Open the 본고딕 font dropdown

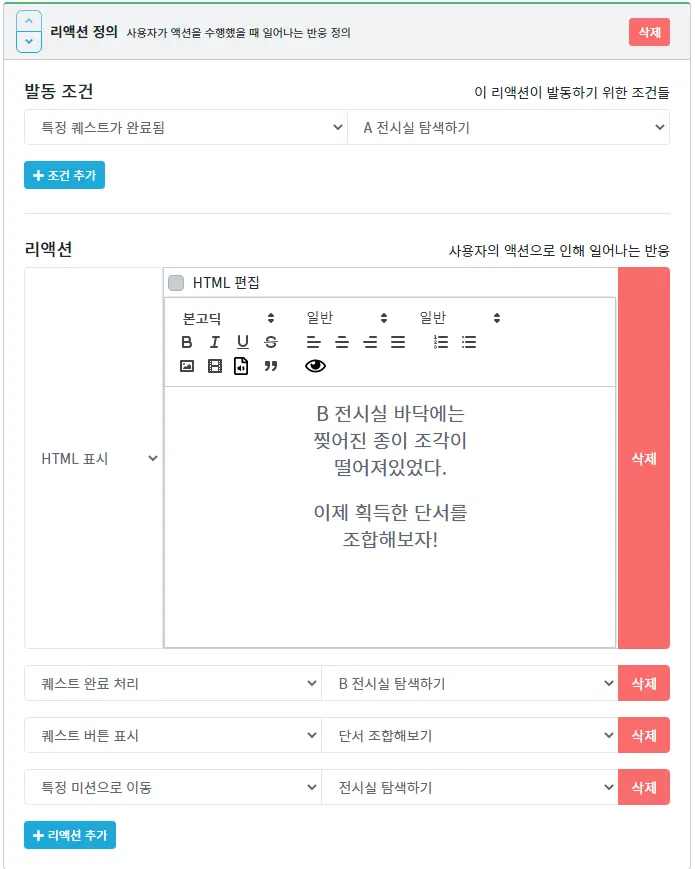[x=228, y=318]
